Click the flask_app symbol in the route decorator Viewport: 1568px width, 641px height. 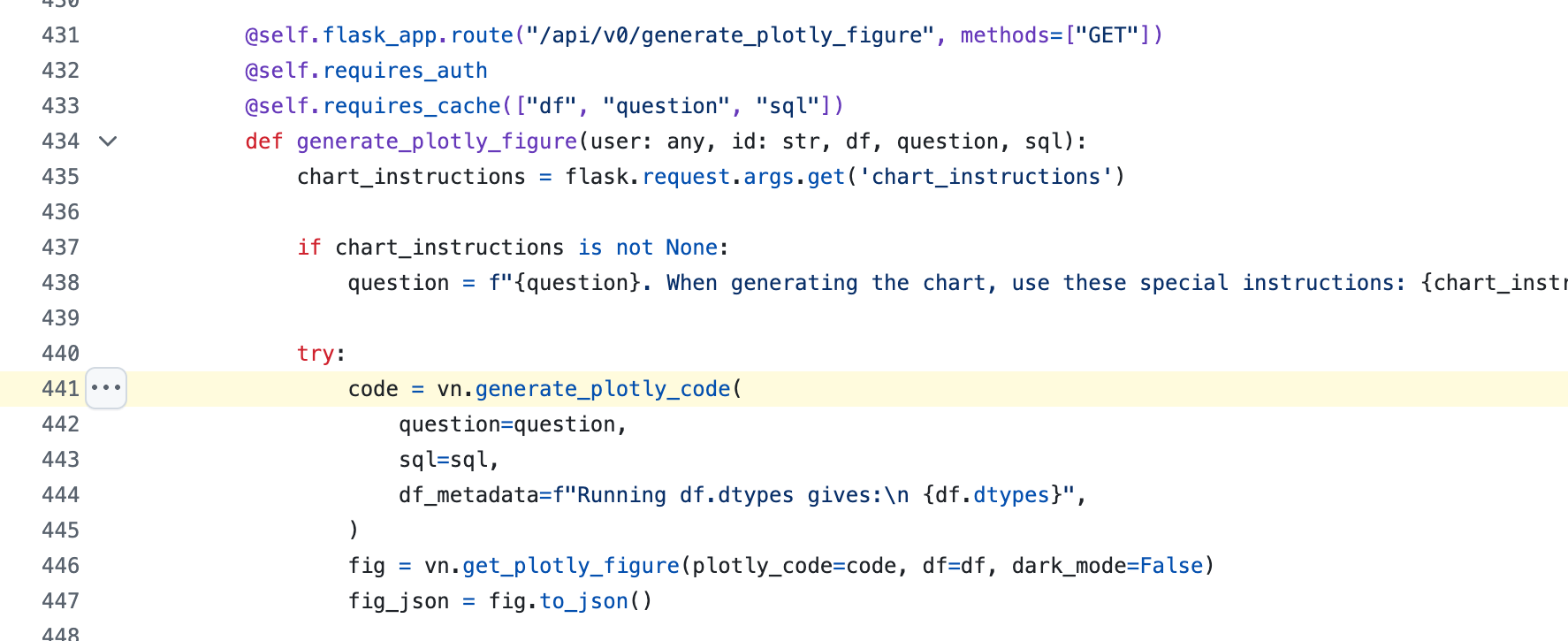point(380,35)
